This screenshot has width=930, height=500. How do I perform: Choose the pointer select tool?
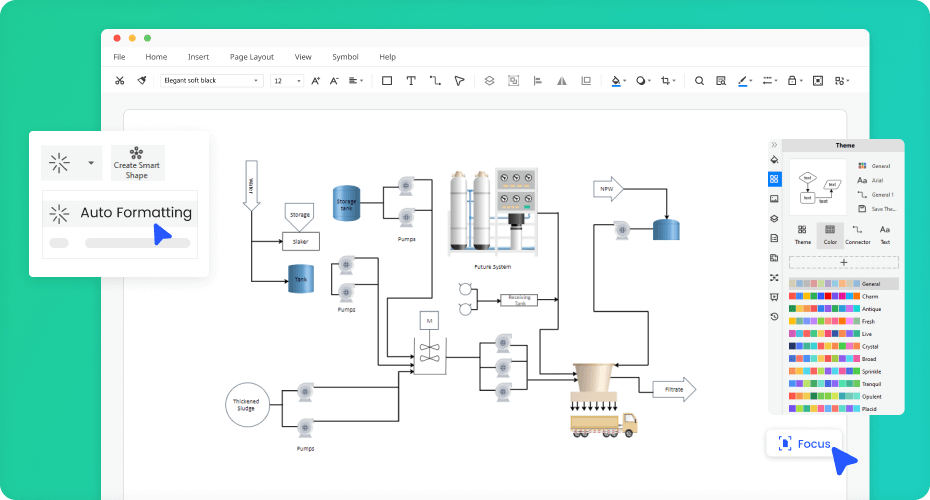click(x=459, y=81)
